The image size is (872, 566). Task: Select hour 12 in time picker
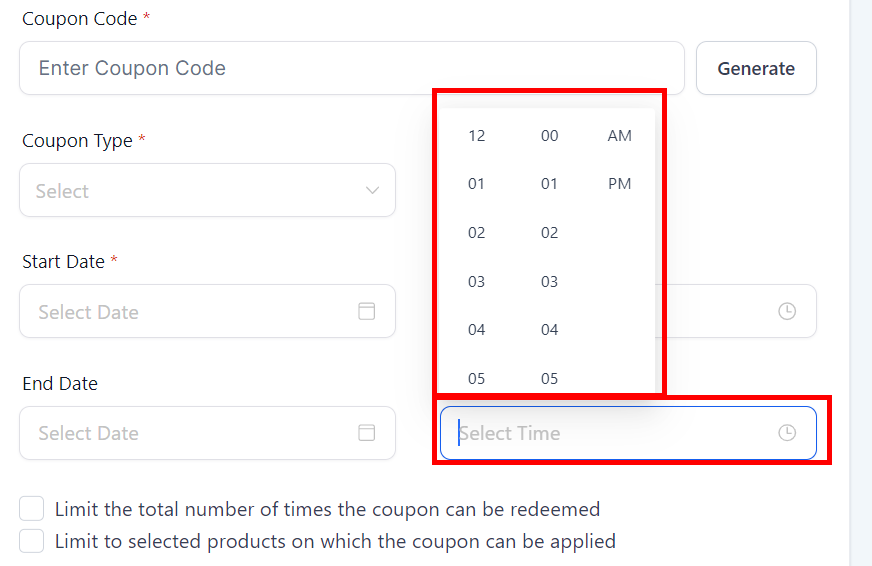point(477,135)
